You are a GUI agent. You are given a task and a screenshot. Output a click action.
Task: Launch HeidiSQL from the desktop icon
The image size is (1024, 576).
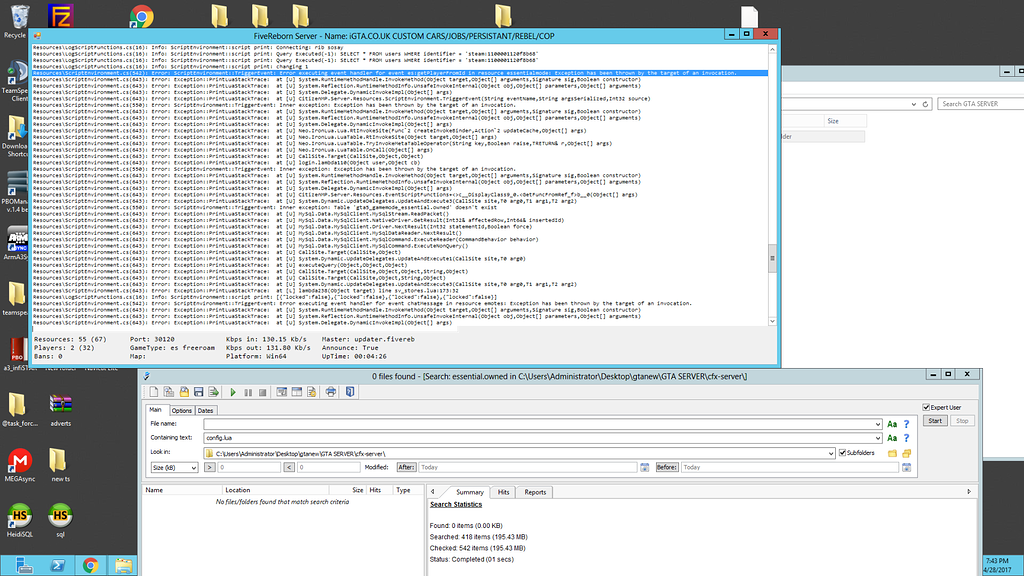[20, 514]
